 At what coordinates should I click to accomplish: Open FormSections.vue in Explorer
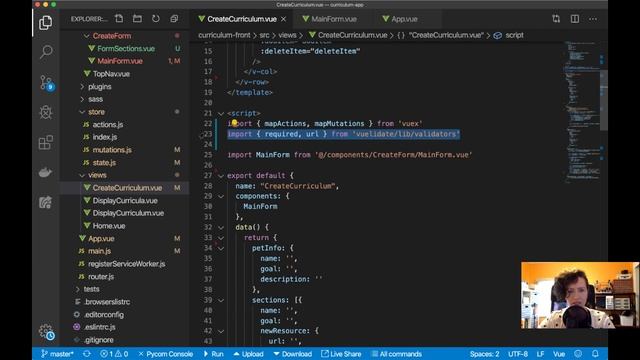(x=125, y=49)
